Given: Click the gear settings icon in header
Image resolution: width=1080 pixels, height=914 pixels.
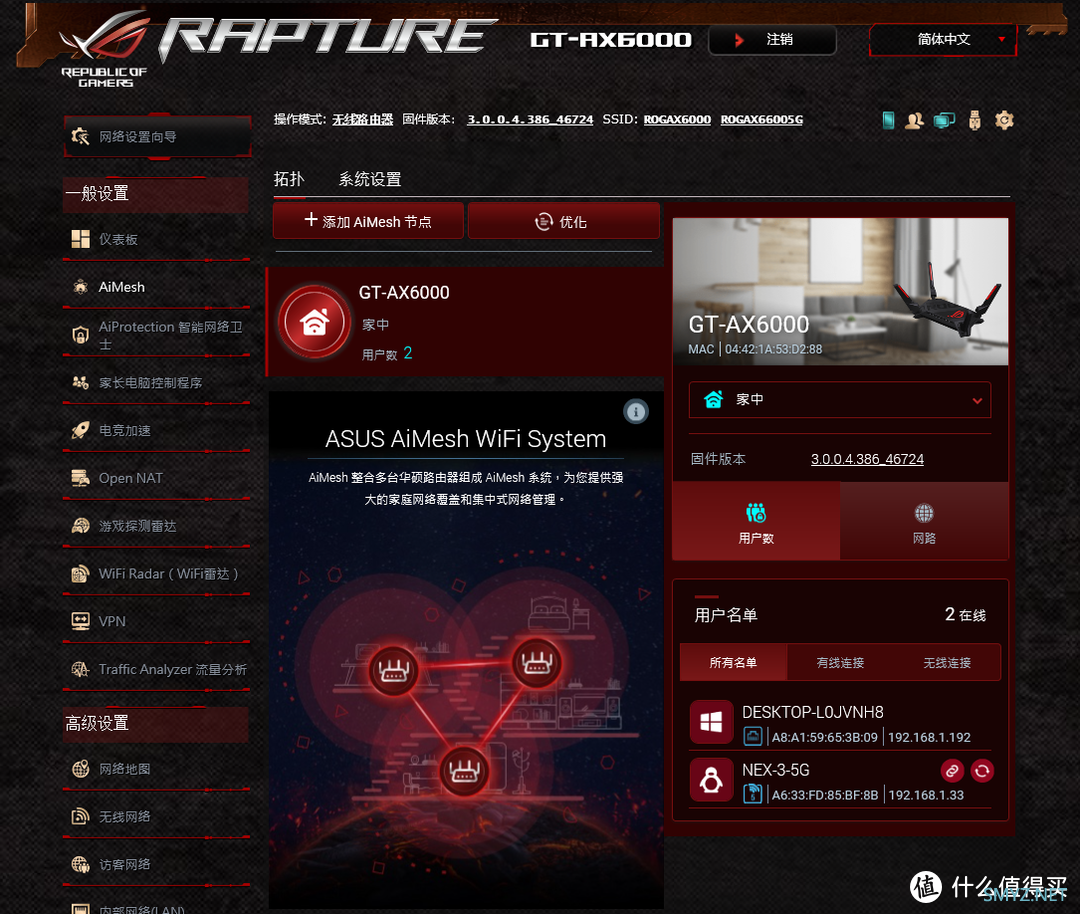Looking at the screenshot, I should [1004, 121].
